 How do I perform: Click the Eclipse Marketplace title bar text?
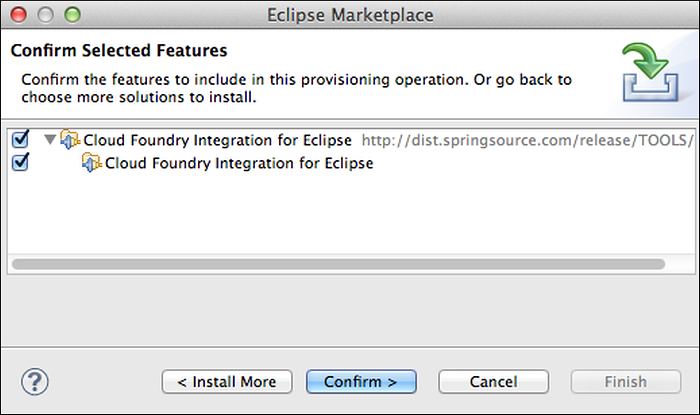pyautogui.click(x=350, y=15)
